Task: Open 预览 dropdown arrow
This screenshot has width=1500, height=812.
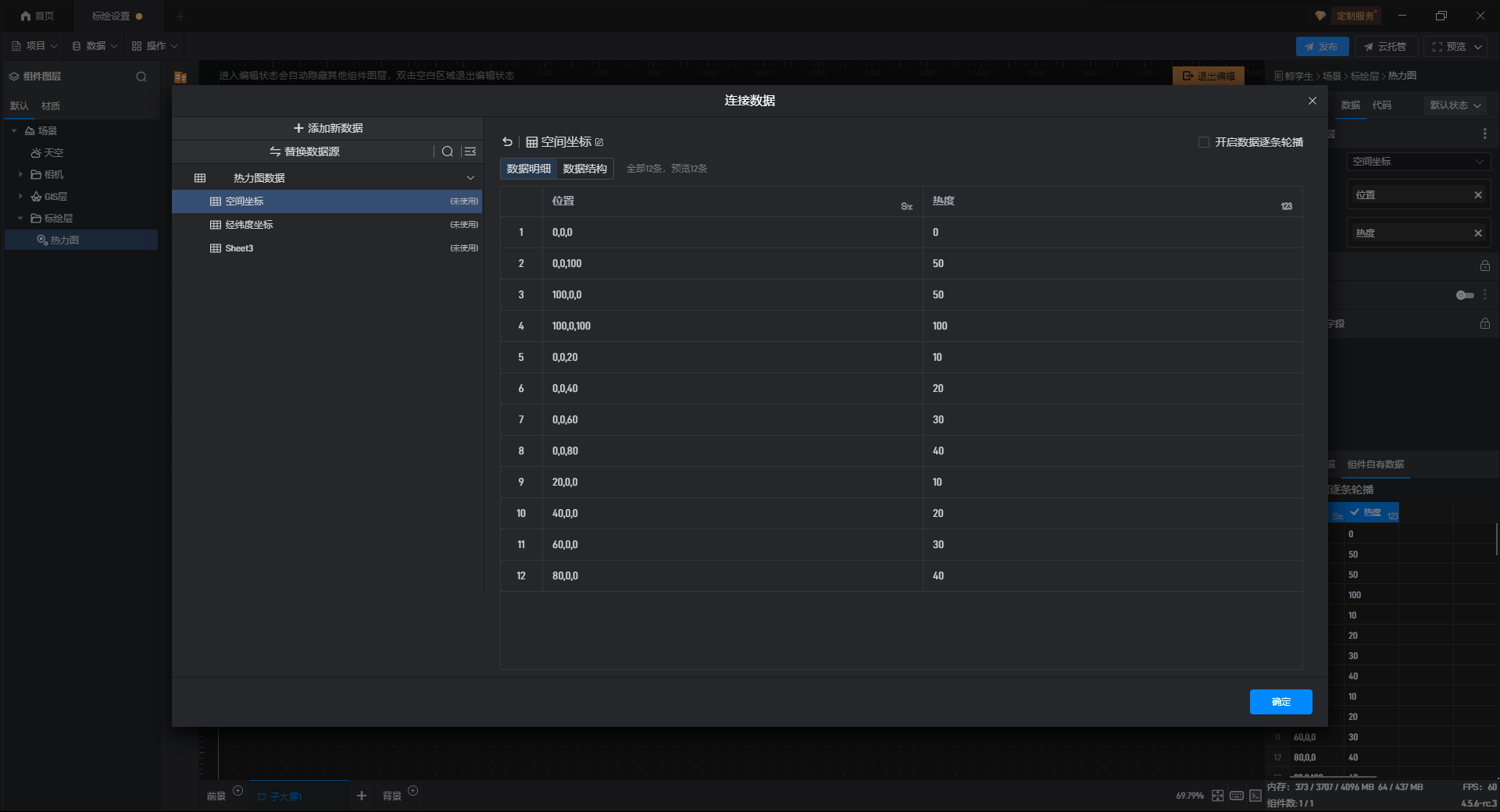Action: click(x=1478, y=47)
